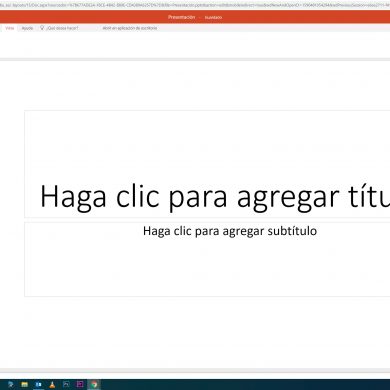This screenshot has height=390, width=390.
Task: Open the Photoshop icon in the taskbar
Action: pos(66,385)
